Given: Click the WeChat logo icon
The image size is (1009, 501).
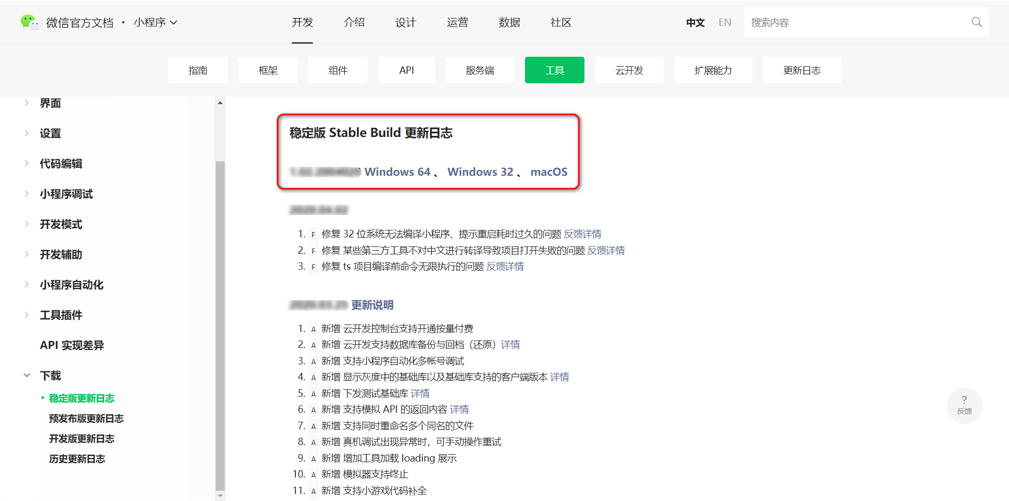Looking at the screenshot, I should pos(30,22).
